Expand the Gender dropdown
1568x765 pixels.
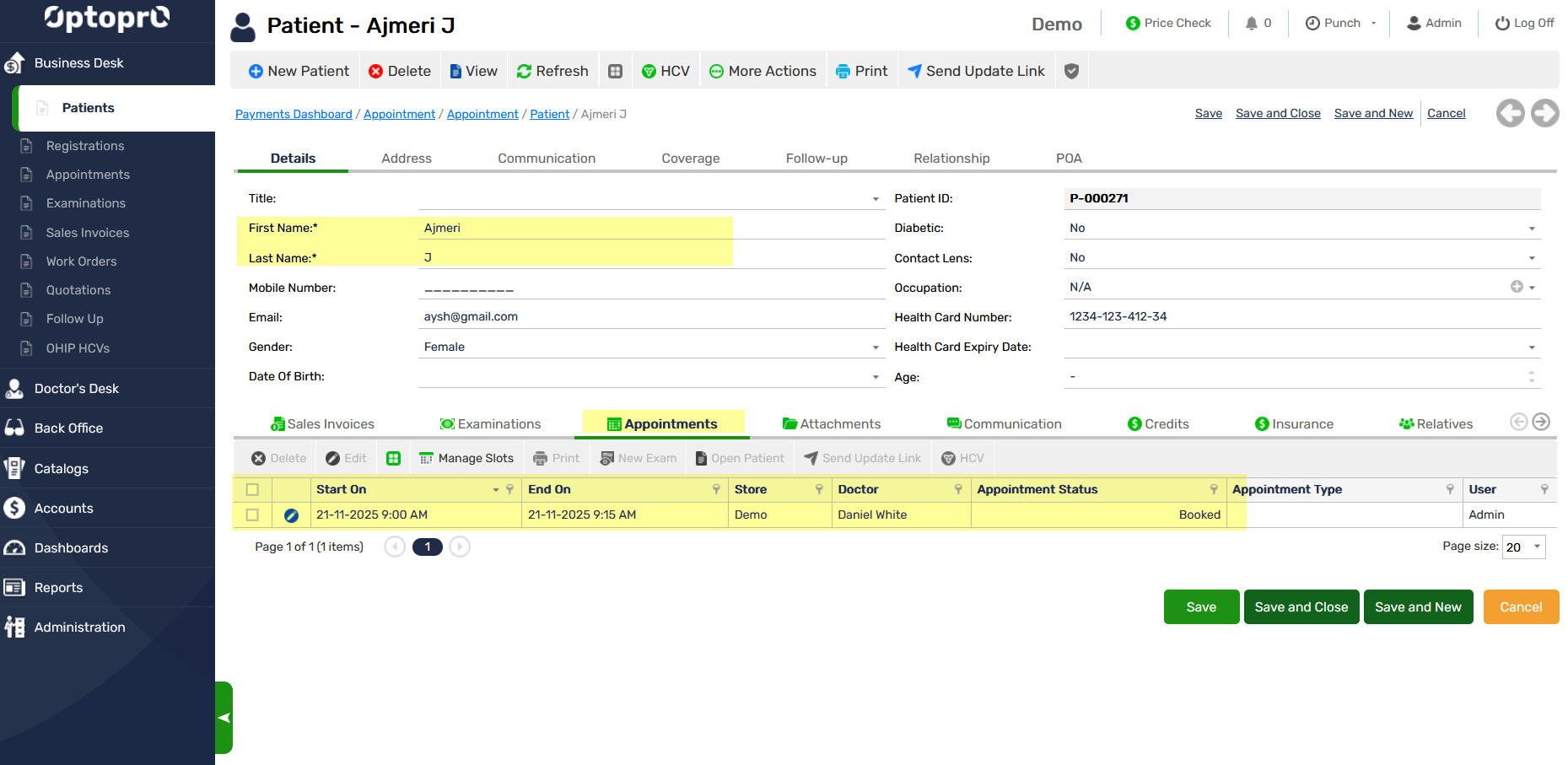[876, 347]
